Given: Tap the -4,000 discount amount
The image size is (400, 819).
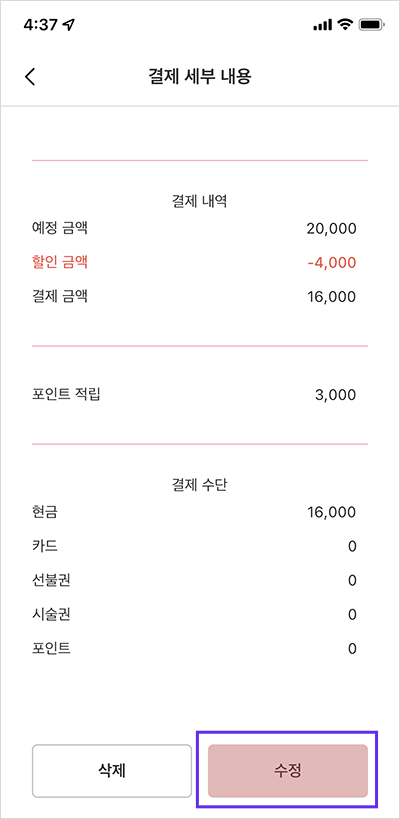Looking at the screenshot, I should coord(332,263).
